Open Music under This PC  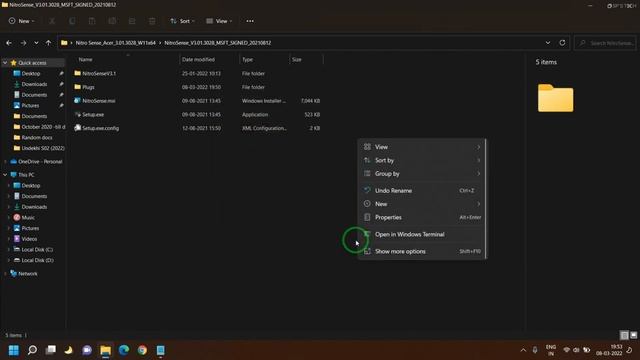pos(28,218)
